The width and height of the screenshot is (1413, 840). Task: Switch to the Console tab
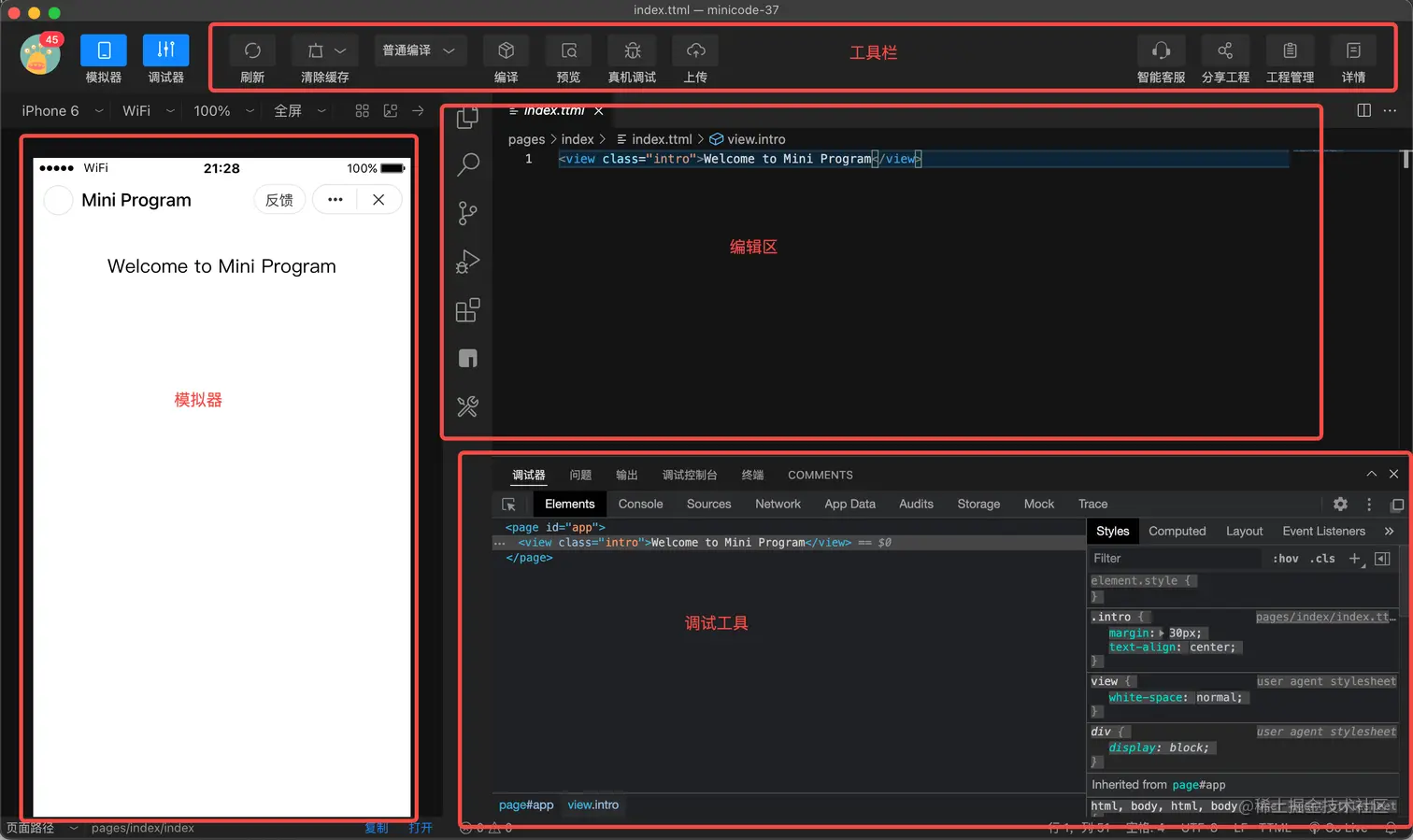point(640,505)
